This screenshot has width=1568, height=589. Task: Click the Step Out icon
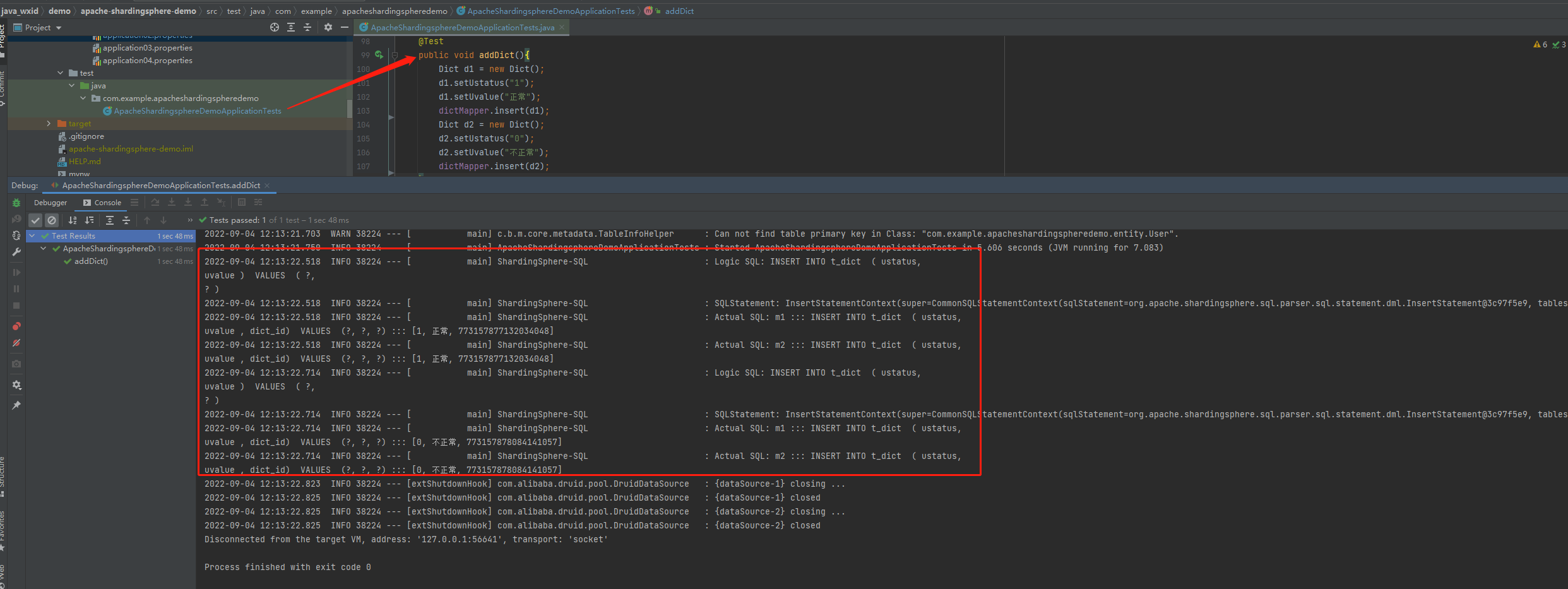coord(205,202)
